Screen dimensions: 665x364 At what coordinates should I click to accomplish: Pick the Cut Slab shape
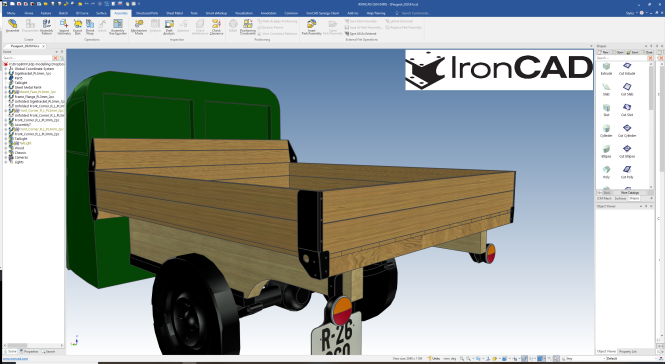click(627, 90)
